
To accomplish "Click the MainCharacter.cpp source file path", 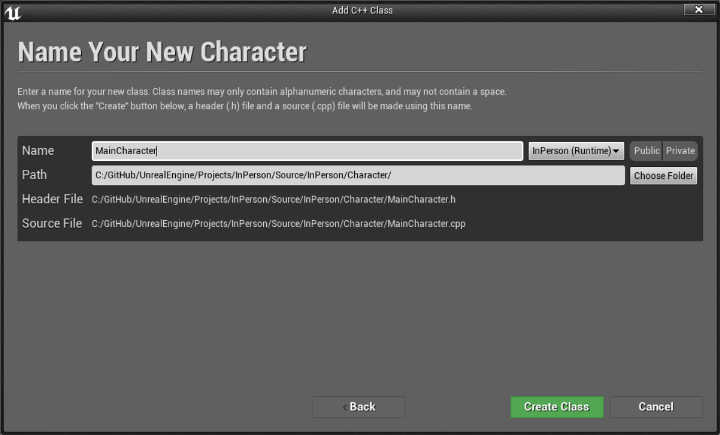I will point(278,224).
